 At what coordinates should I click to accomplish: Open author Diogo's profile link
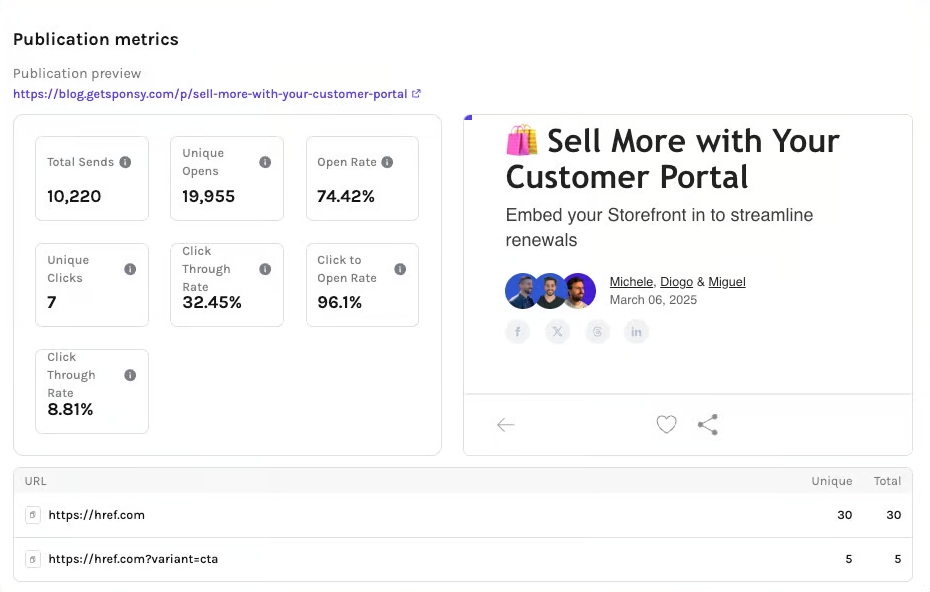point(676,282)
